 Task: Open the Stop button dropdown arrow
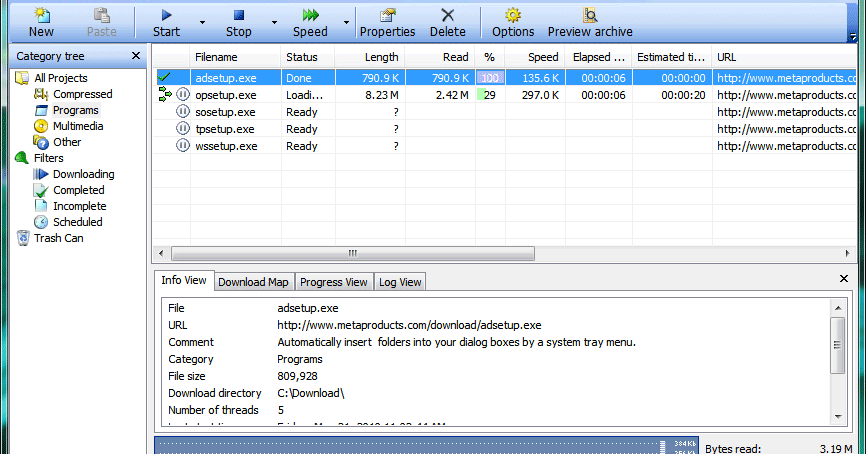274,23
